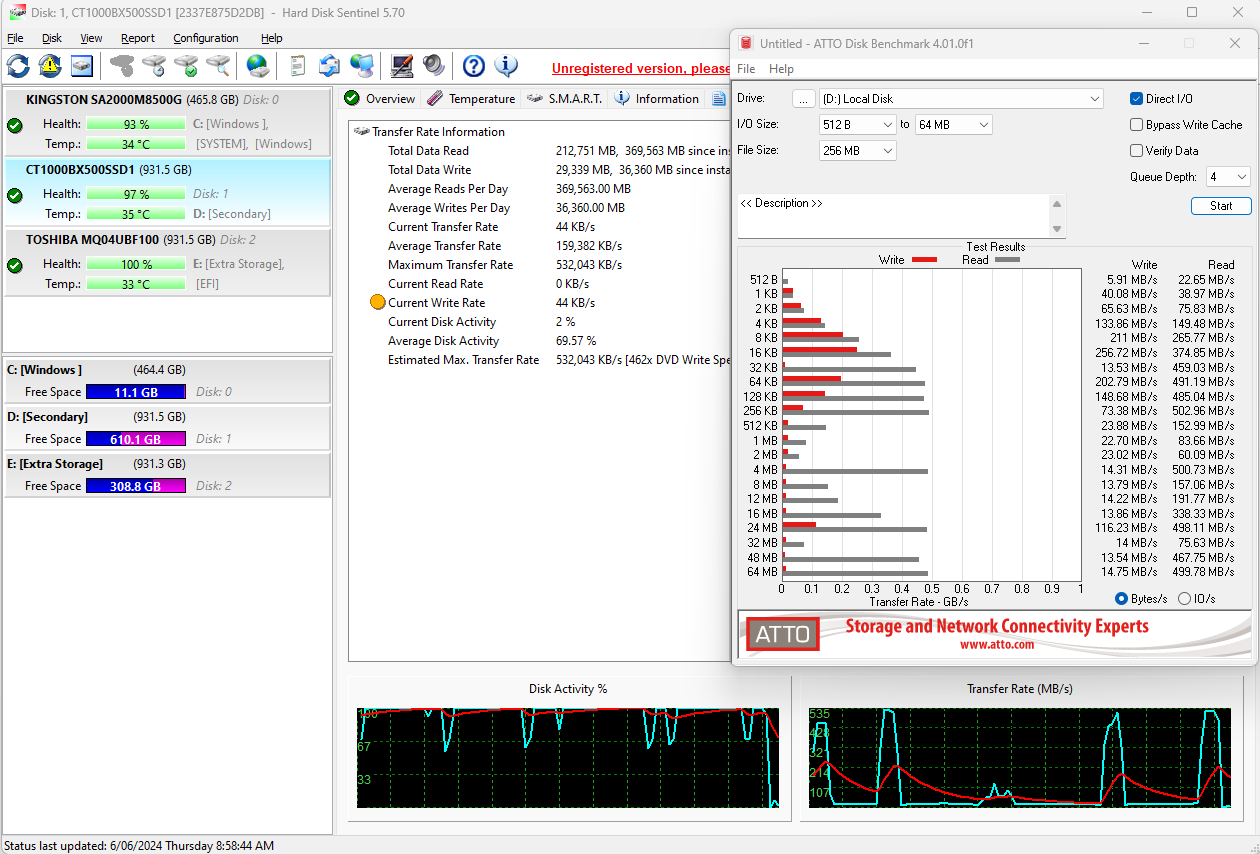Click the ATTO Disk Benchmark title bar icon

tap(745, 43)
